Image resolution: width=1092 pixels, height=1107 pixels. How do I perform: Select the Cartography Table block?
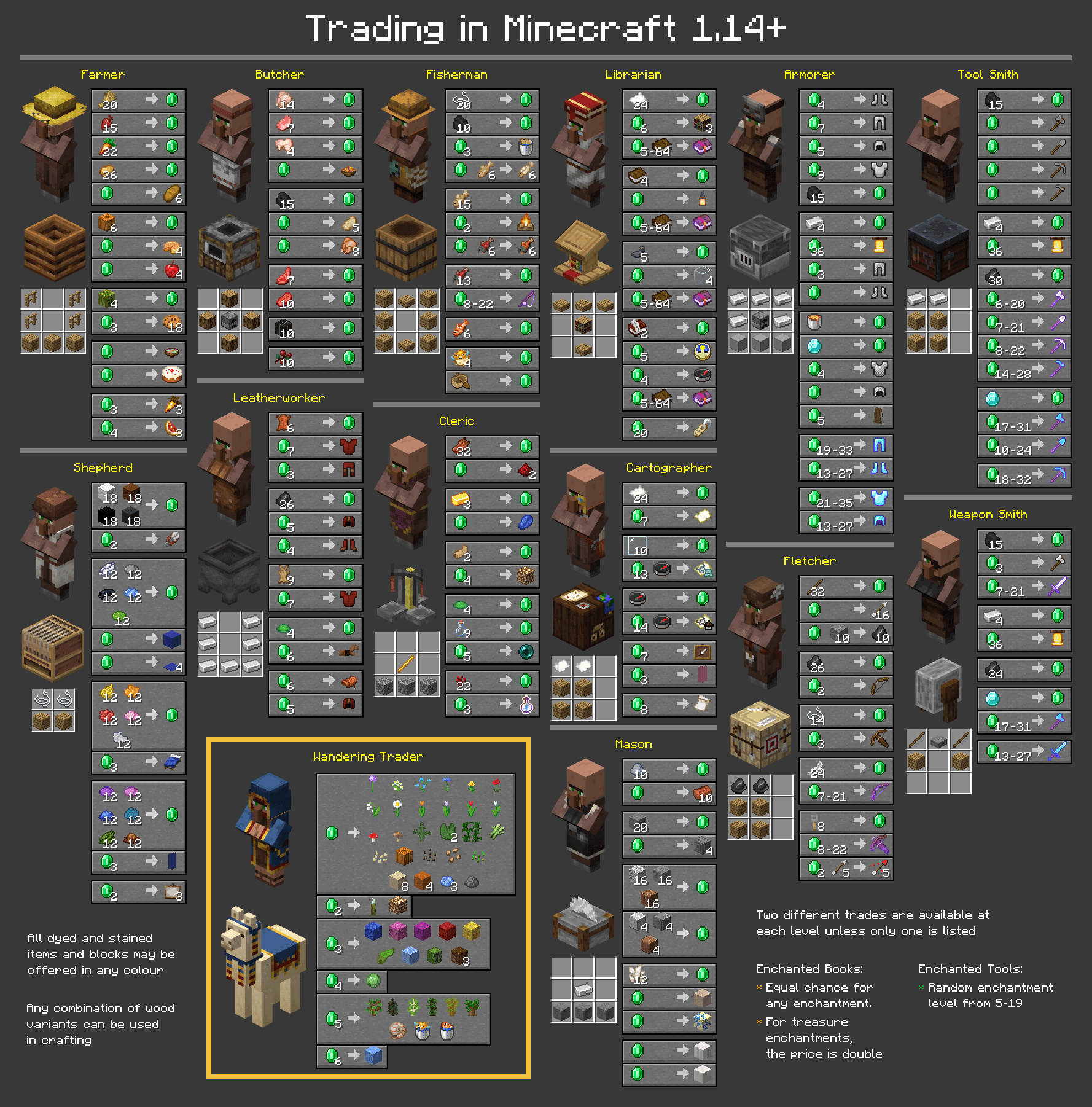583,617
